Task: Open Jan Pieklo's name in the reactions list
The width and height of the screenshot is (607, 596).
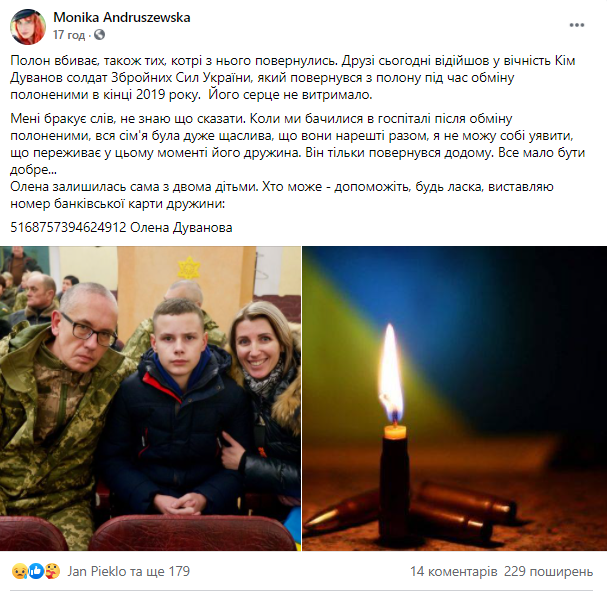Action: point(97,571)
